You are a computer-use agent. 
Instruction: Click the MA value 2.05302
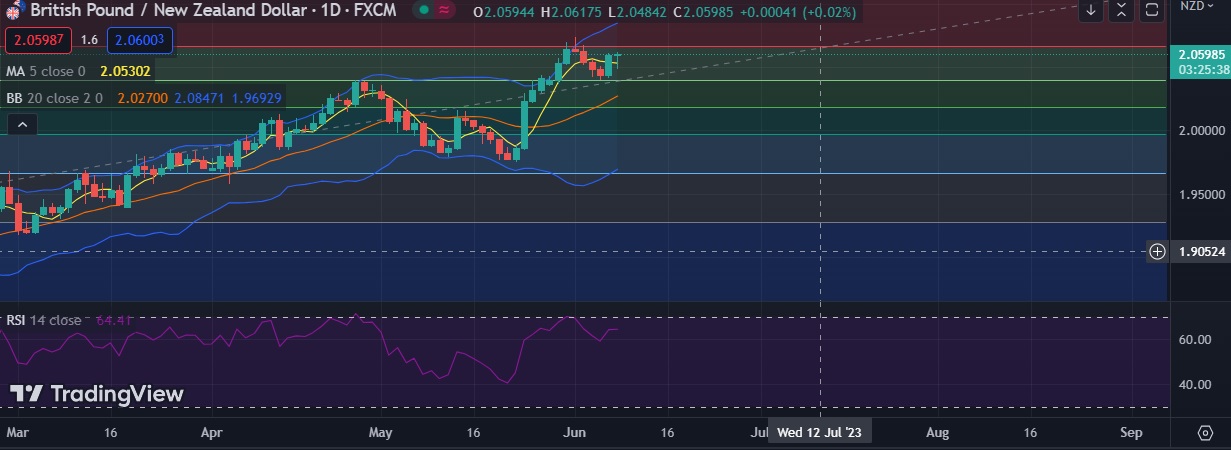point(125,72)
